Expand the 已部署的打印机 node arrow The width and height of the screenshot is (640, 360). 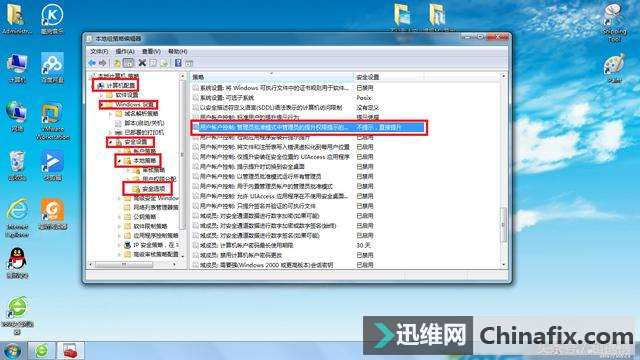click(110, 132)
